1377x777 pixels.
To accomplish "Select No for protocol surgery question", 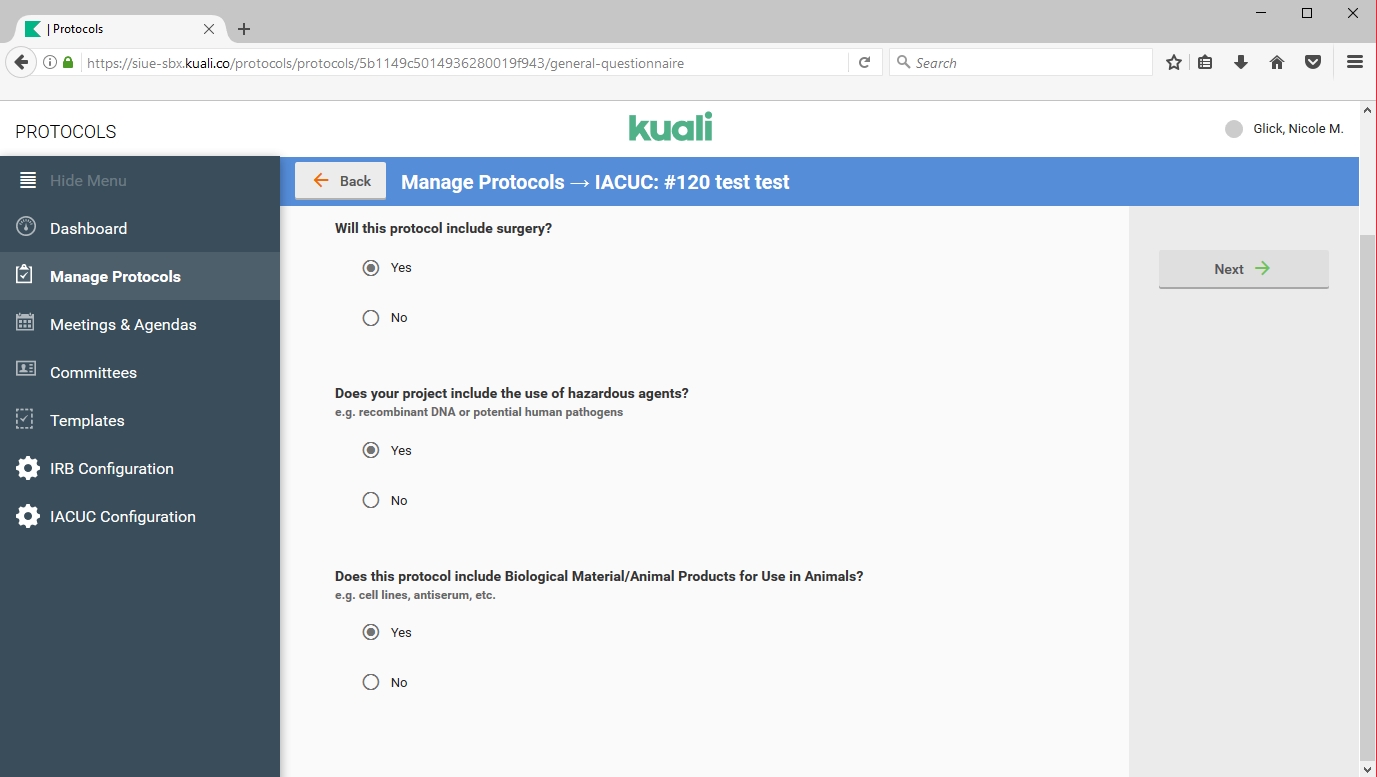I will click(x=371, y=318).
